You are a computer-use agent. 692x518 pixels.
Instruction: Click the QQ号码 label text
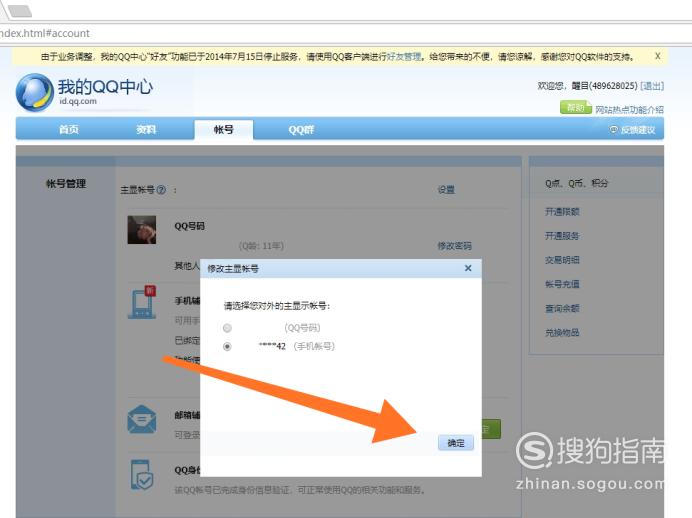(x=189, y=226)
